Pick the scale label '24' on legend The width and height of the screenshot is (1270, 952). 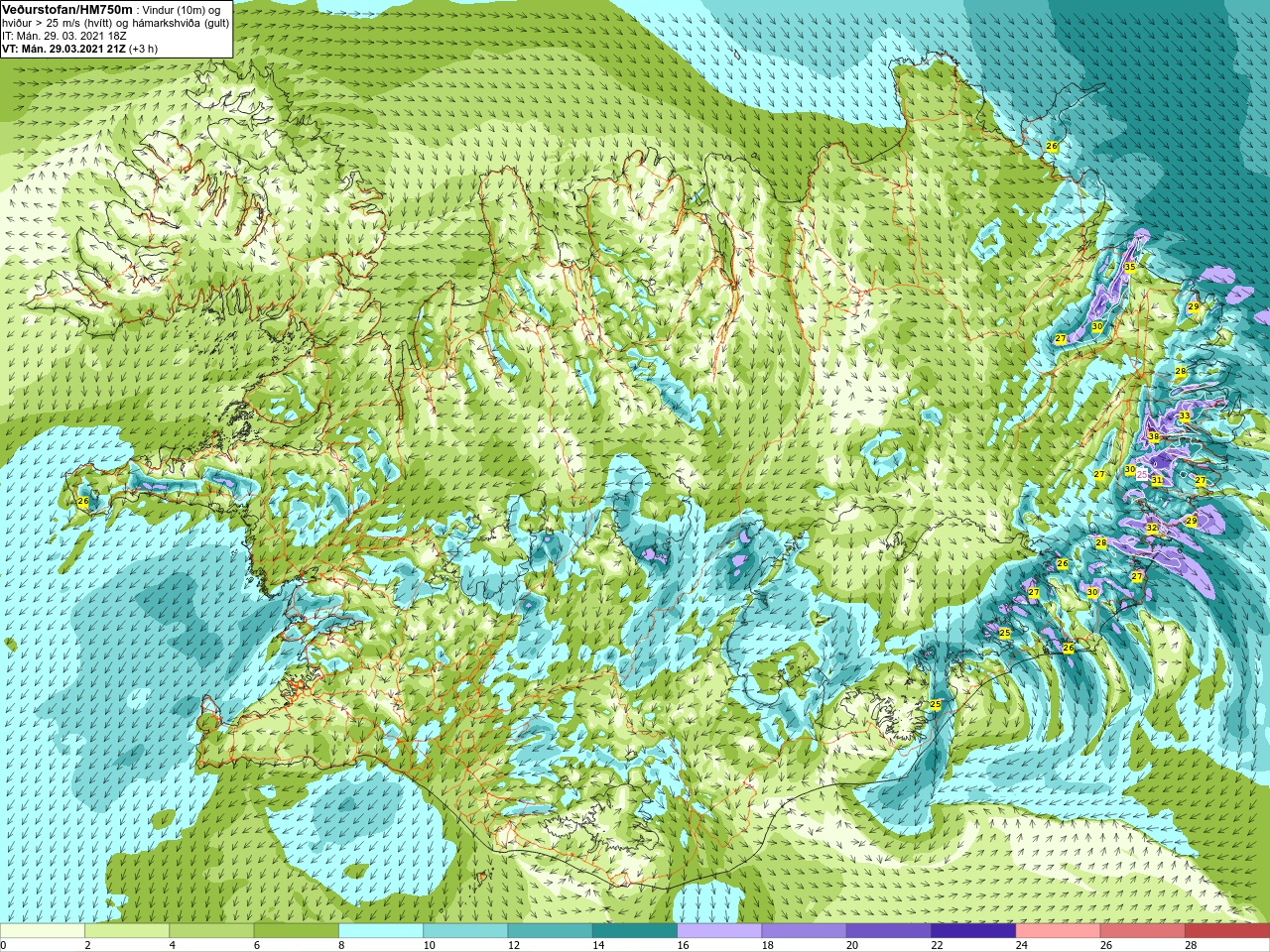pyautogui.click(x=1021, y=945)
